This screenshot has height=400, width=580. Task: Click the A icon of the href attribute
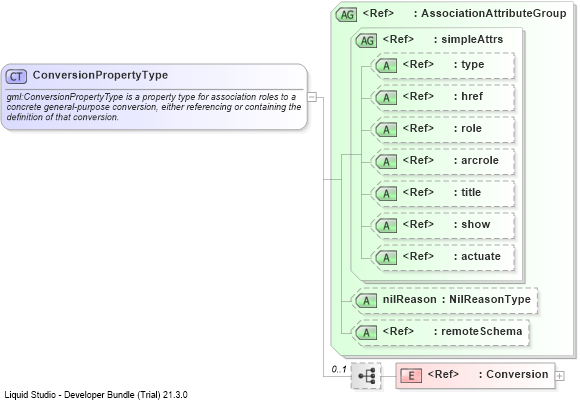(386, 98)
